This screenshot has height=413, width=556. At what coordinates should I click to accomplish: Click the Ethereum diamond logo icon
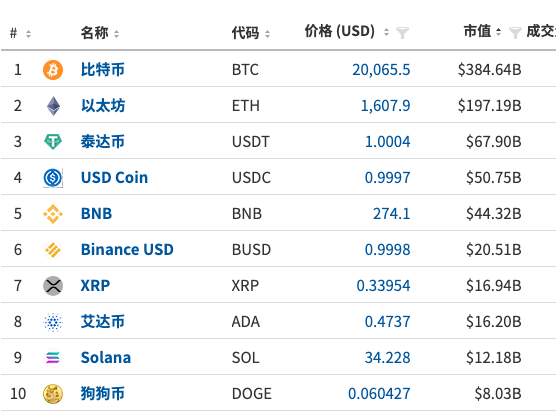click(x=53, y=106)
